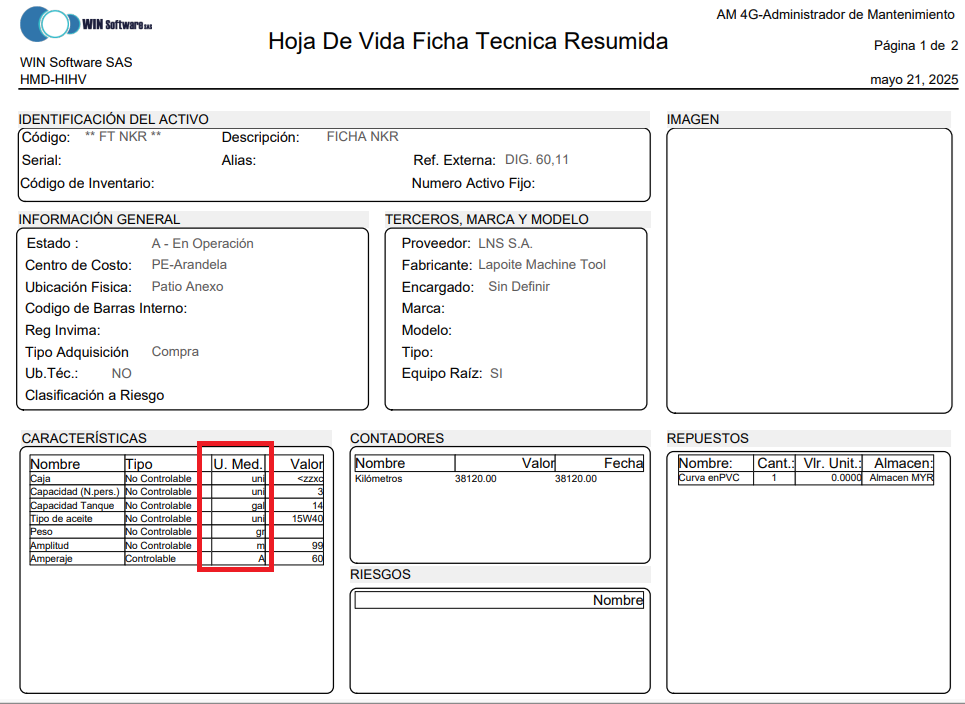Click the Centro de Costo value 'PE-Arandela'

(189, 265)
